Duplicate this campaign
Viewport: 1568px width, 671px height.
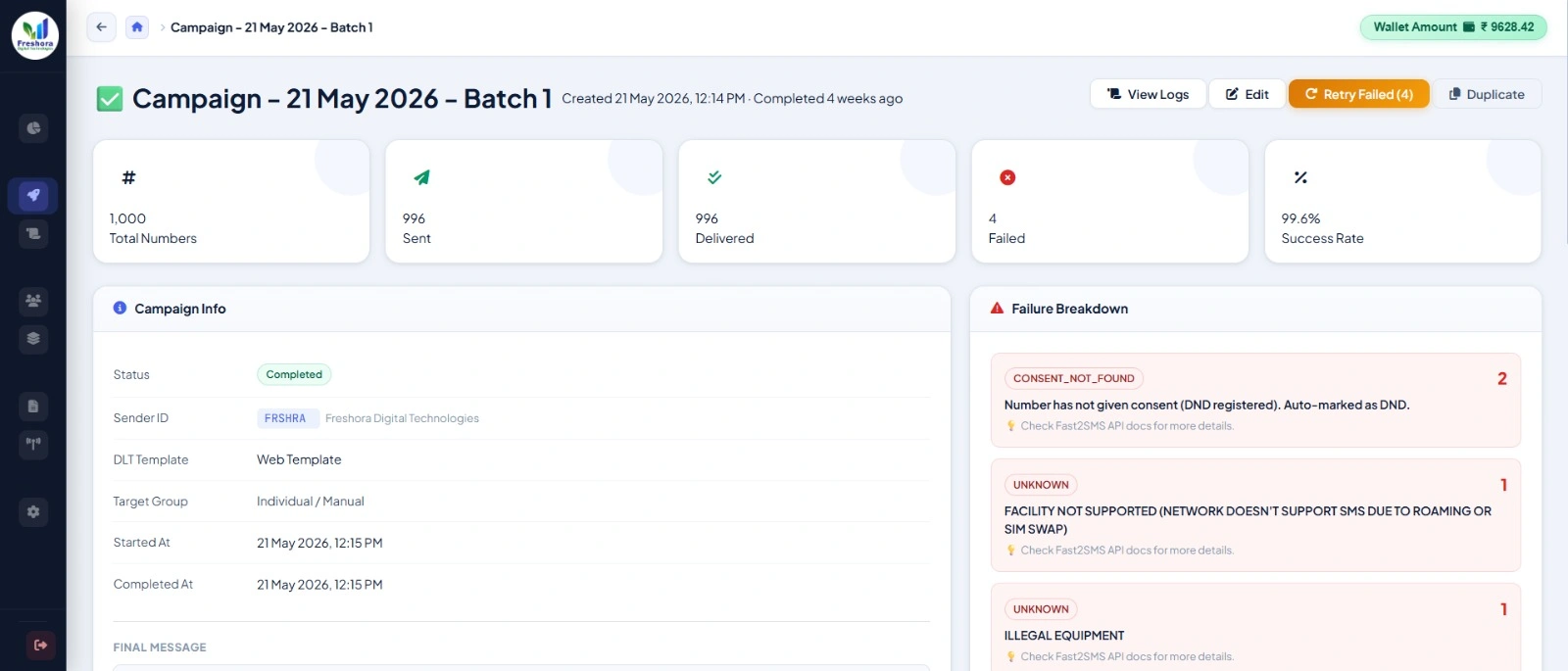pyautogui.click(x=1487, y=94)
